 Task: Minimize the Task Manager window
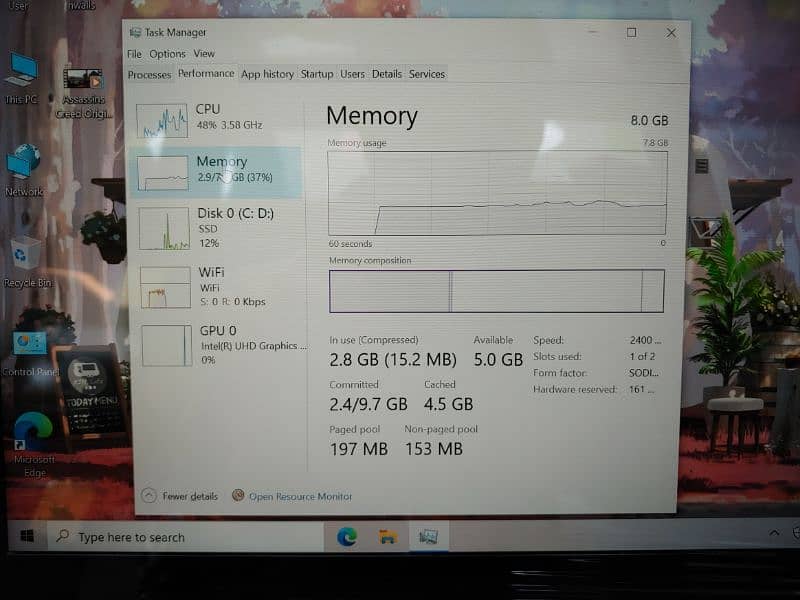pyautogui.click(x=593, y=33)
